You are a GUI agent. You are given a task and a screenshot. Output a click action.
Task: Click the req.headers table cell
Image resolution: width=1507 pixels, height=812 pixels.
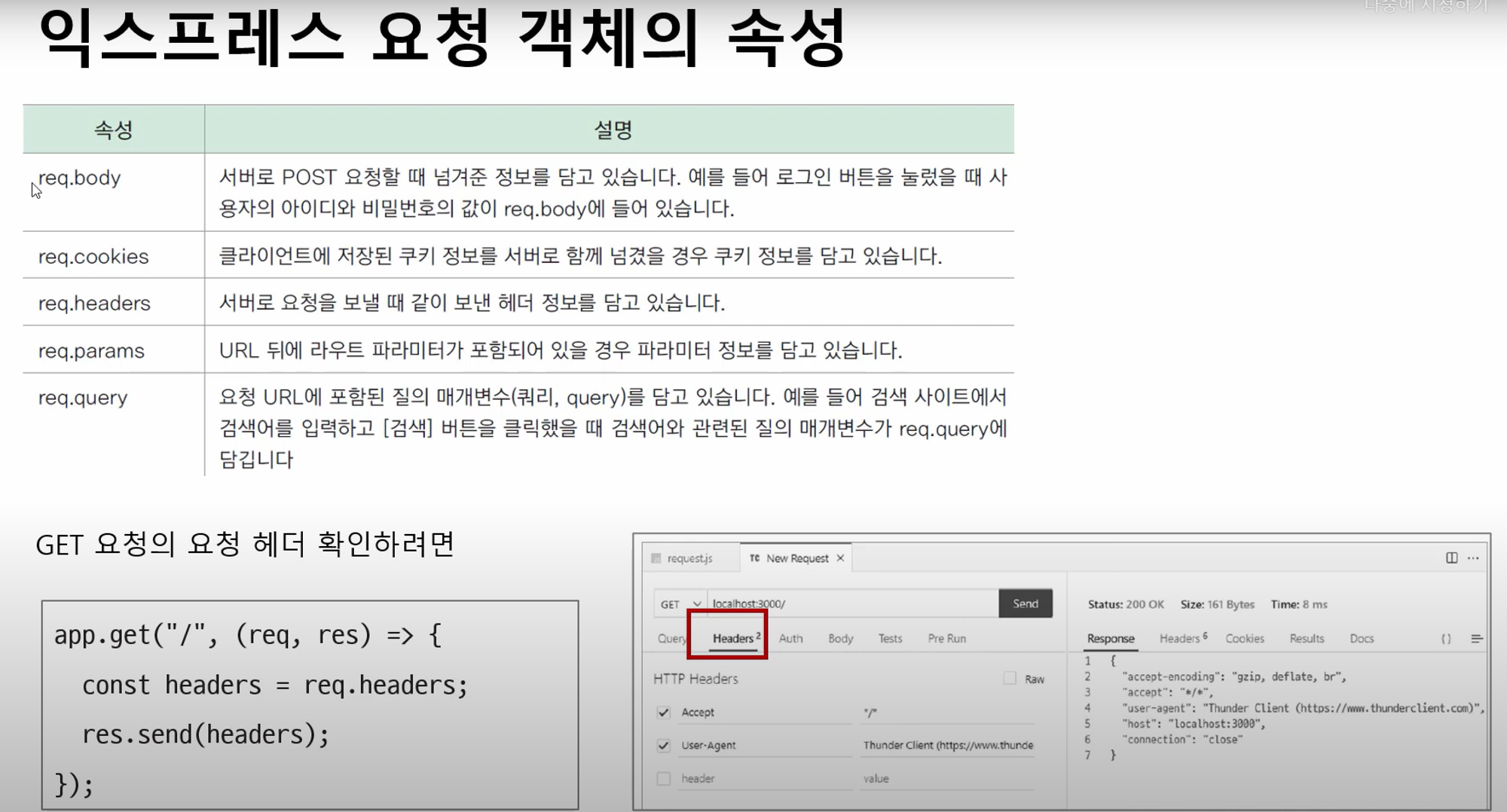tap(113, 302)
